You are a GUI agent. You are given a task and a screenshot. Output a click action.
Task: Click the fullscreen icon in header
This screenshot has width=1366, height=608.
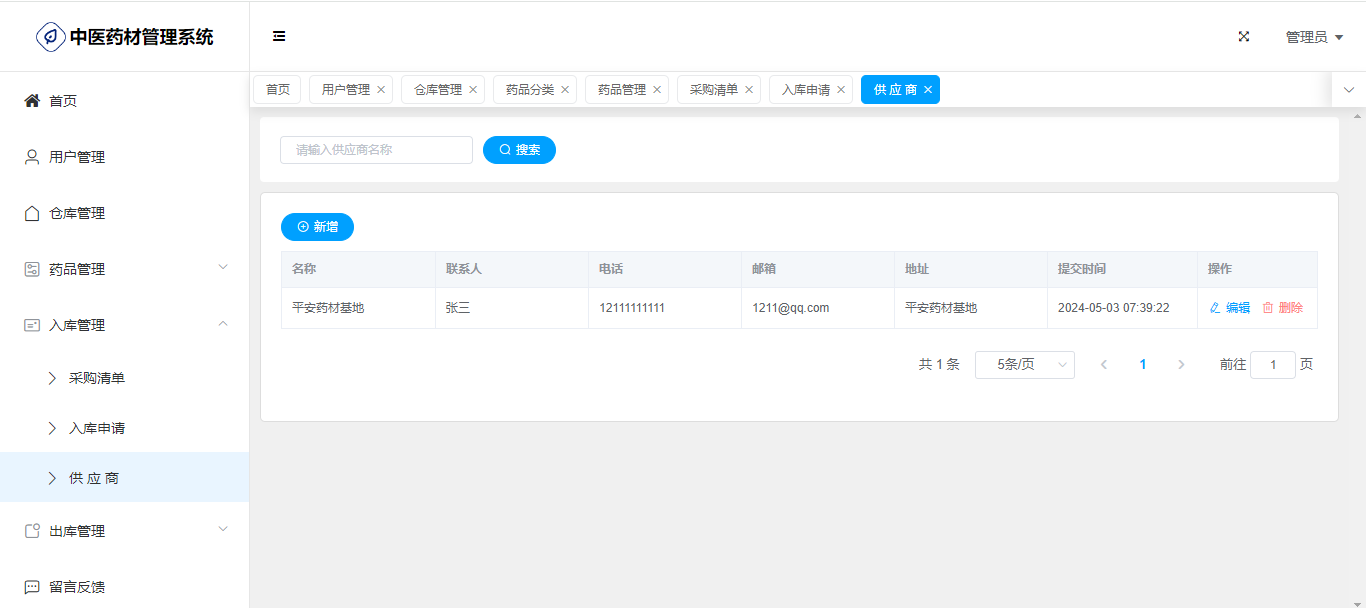pyautogui.click(x=1244, y=37)
